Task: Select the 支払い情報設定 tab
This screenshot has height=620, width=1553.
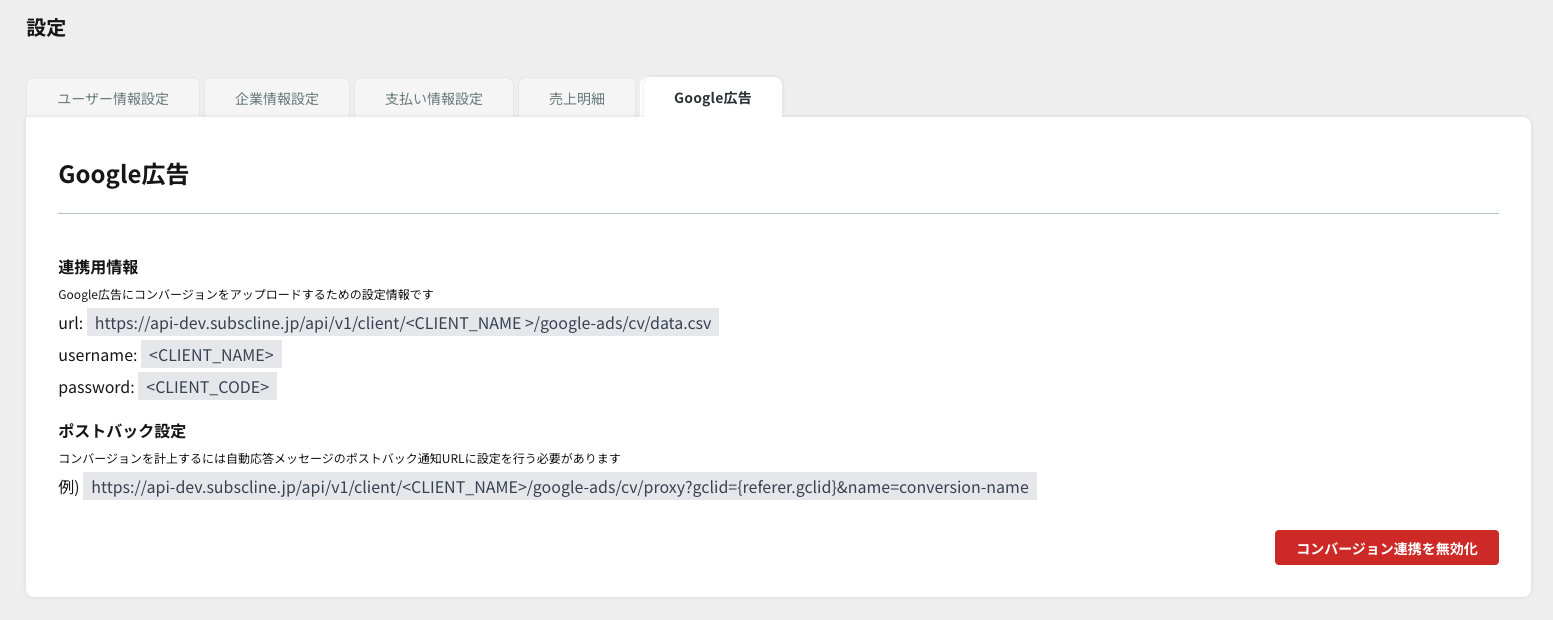Action: tap(434, 98)
